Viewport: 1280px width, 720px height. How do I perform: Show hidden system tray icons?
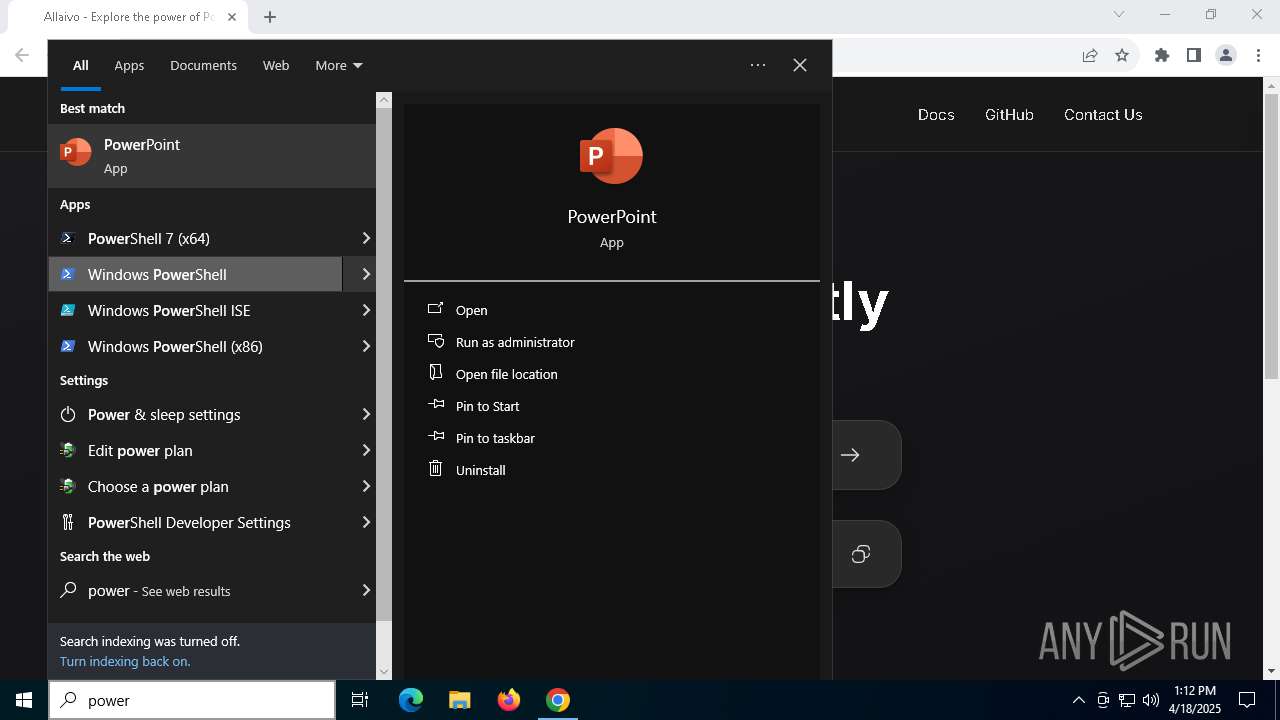[1078, 700]
